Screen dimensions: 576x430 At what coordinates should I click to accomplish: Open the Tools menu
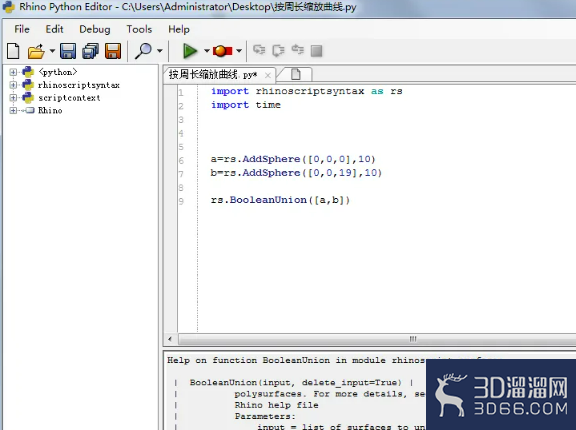click(139, 29)
